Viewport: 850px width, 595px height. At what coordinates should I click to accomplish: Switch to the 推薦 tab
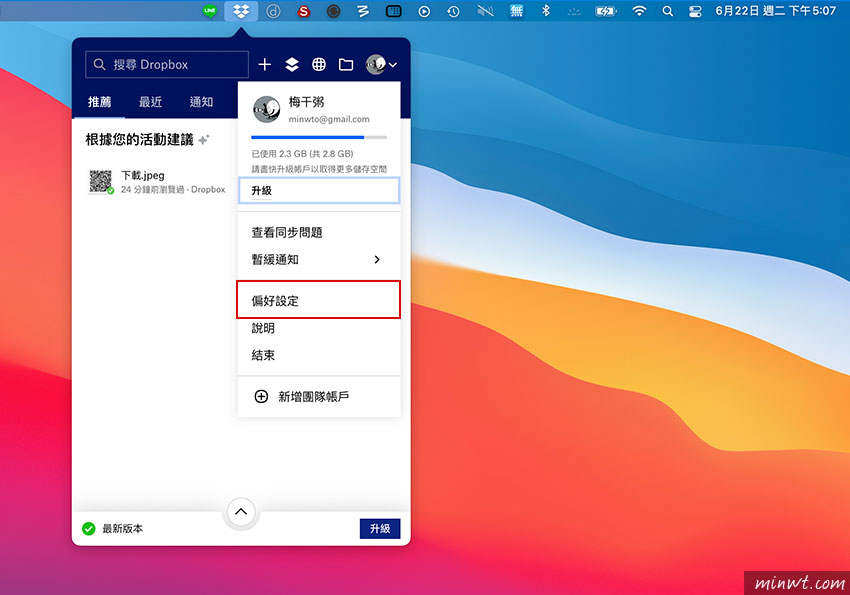(x=99, y=102)
